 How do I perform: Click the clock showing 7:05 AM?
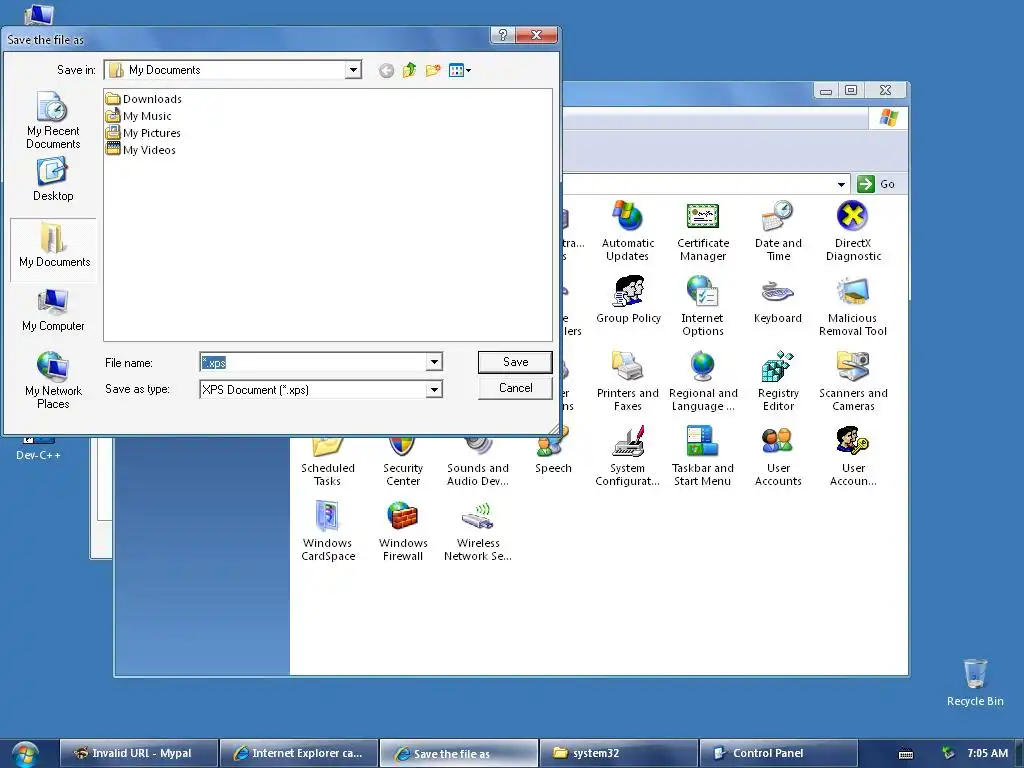(x=987, y=753)
